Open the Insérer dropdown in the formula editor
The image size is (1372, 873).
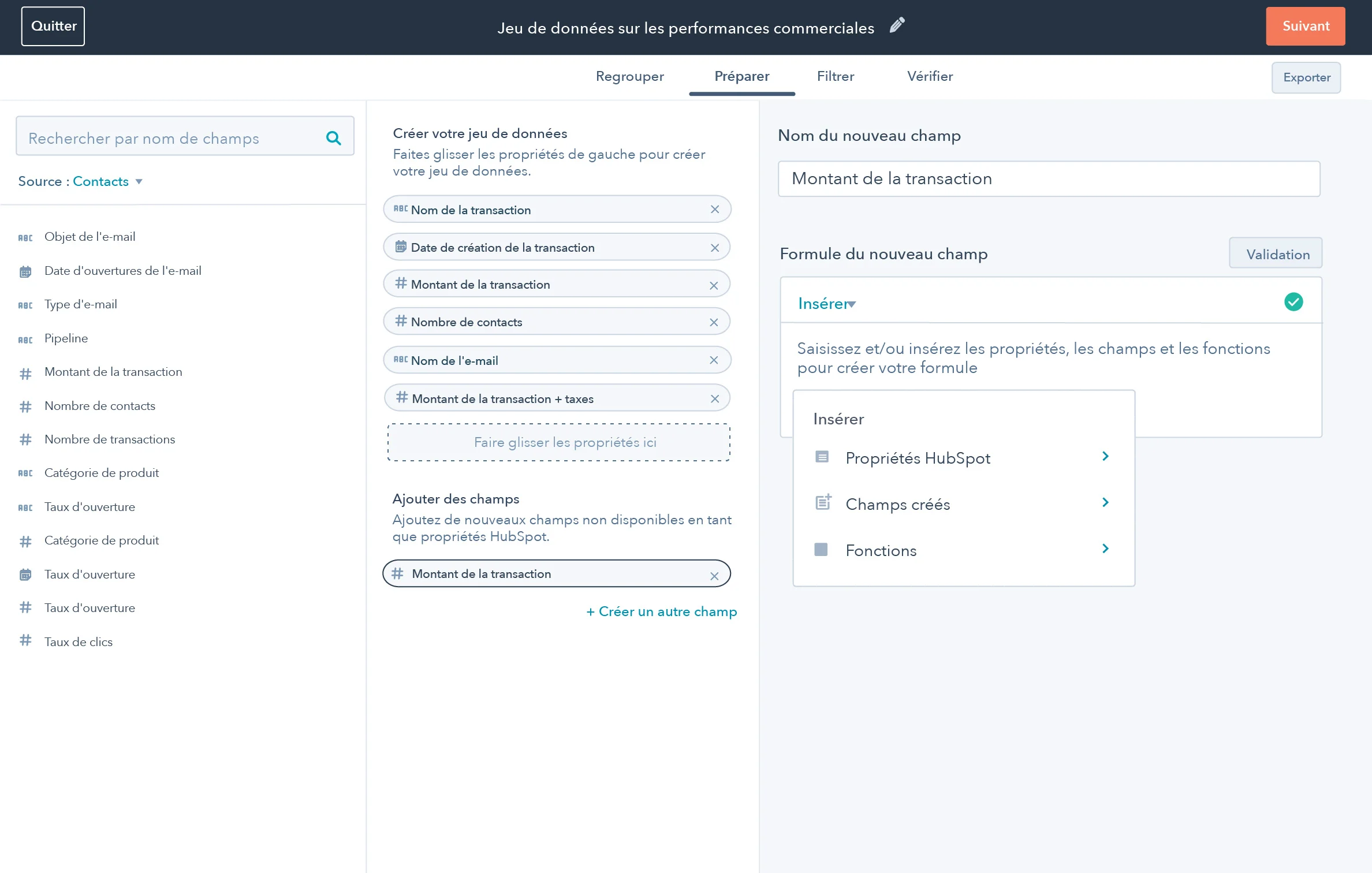pos(827,303)
